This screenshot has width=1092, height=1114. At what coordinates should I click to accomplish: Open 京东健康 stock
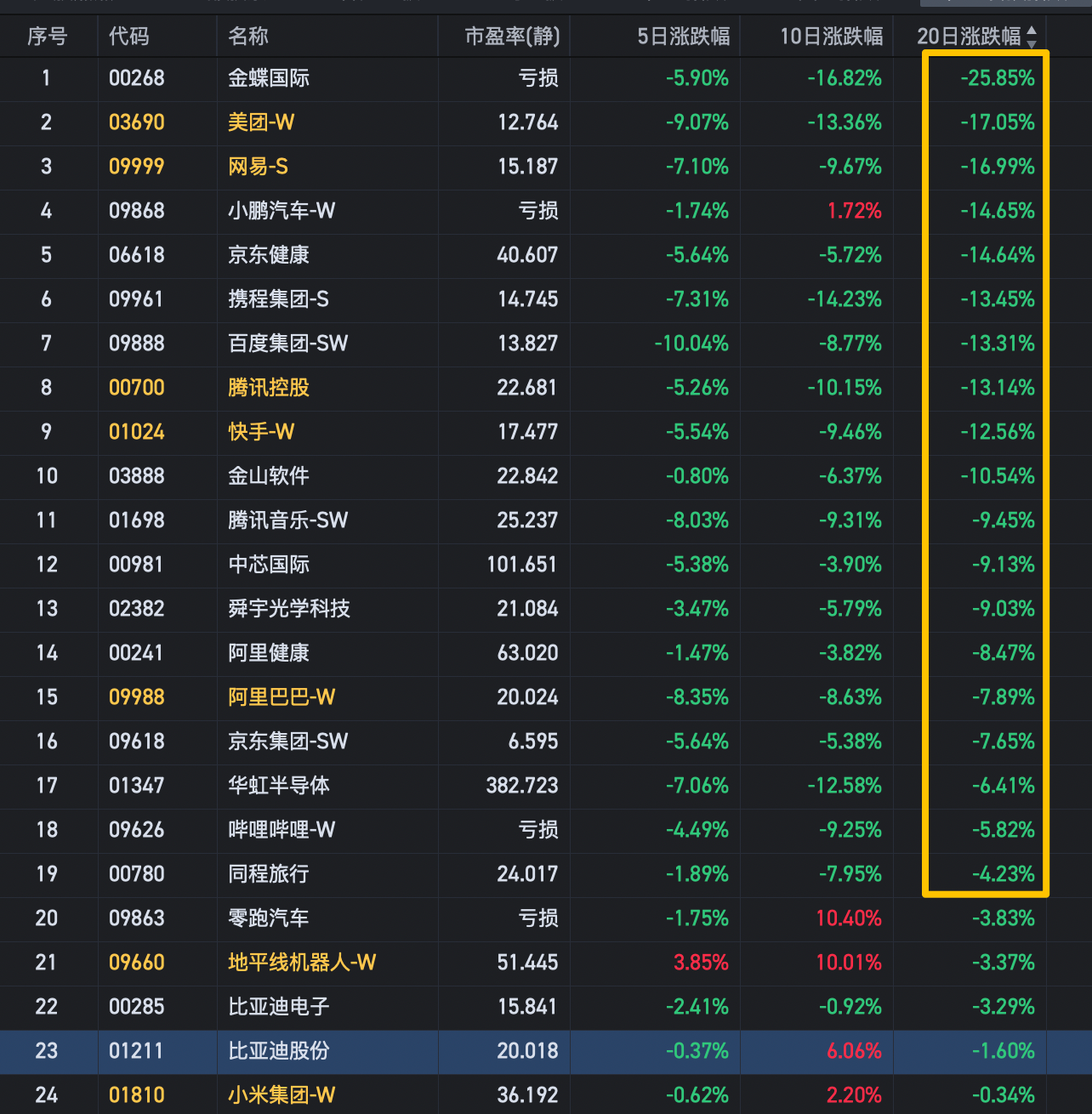269,255
